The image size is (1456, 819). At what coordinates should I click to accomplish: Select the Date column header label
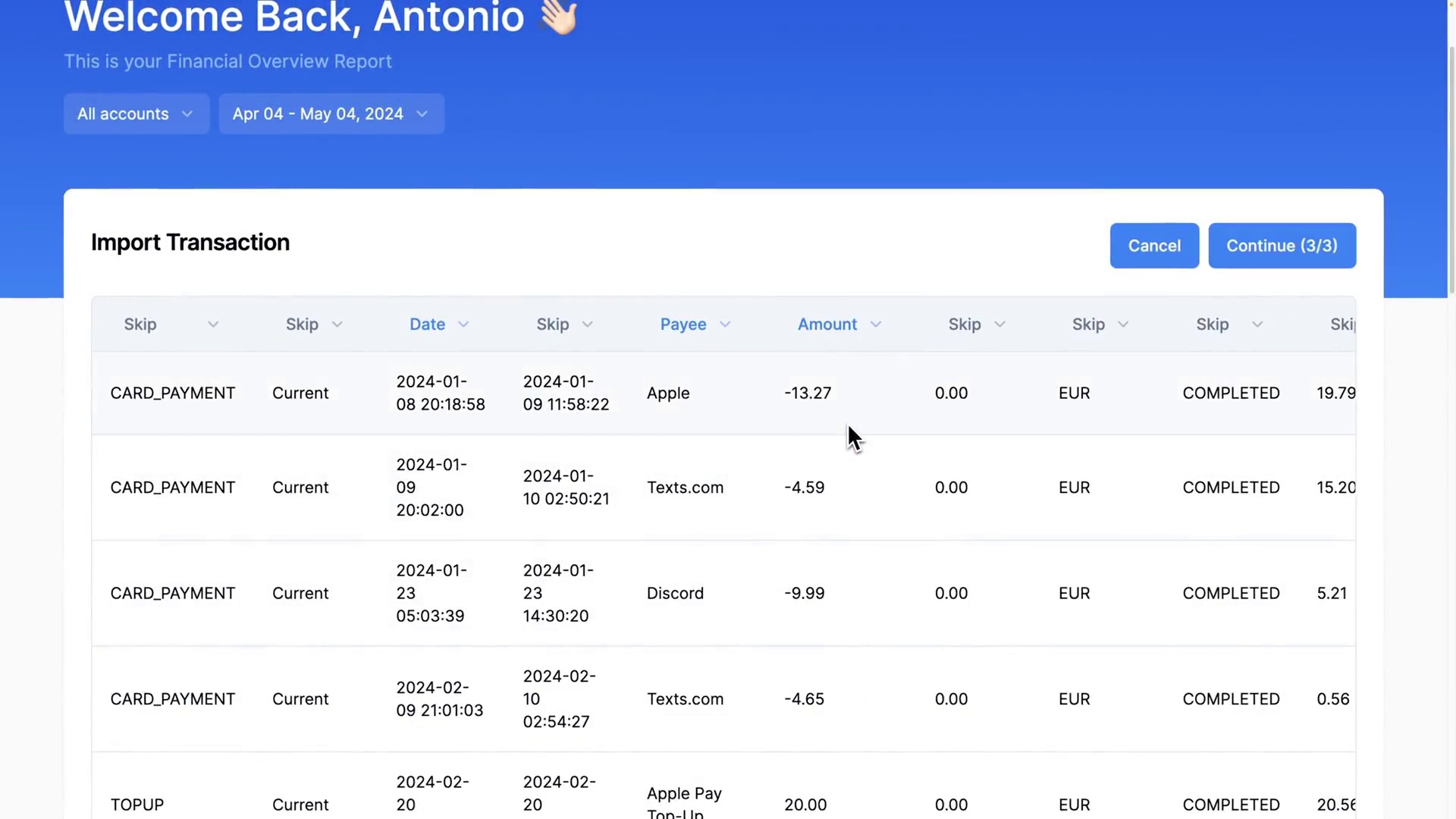click(x=427, y=324)
